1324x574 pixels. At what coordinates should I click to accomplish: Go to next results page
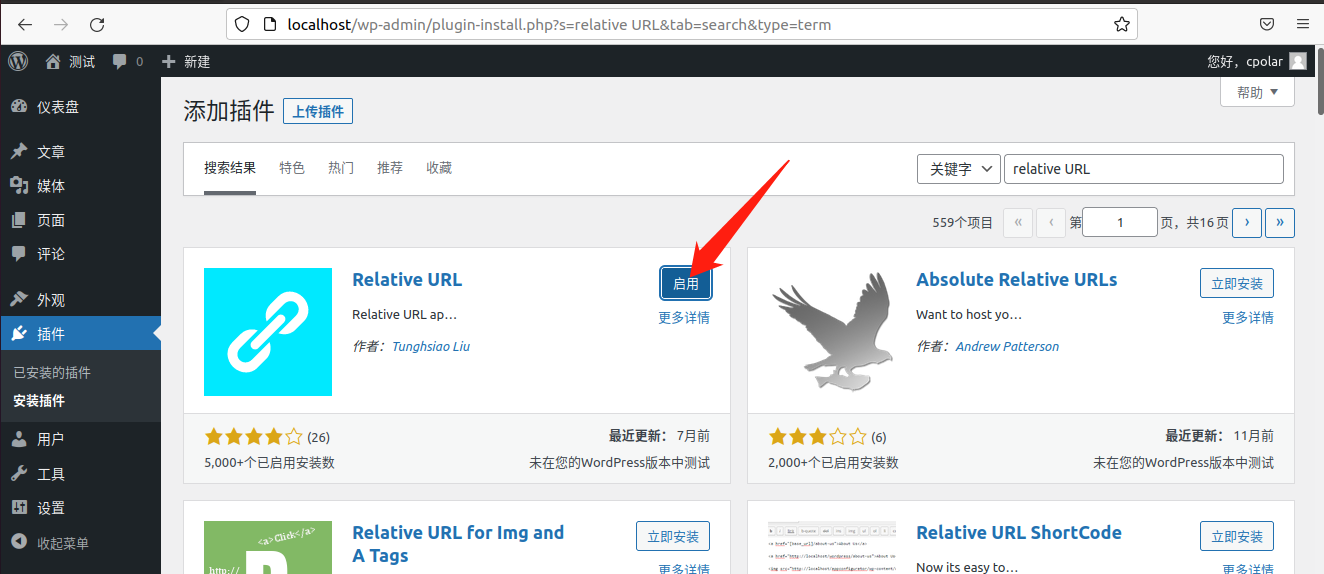pos(1247,223)
